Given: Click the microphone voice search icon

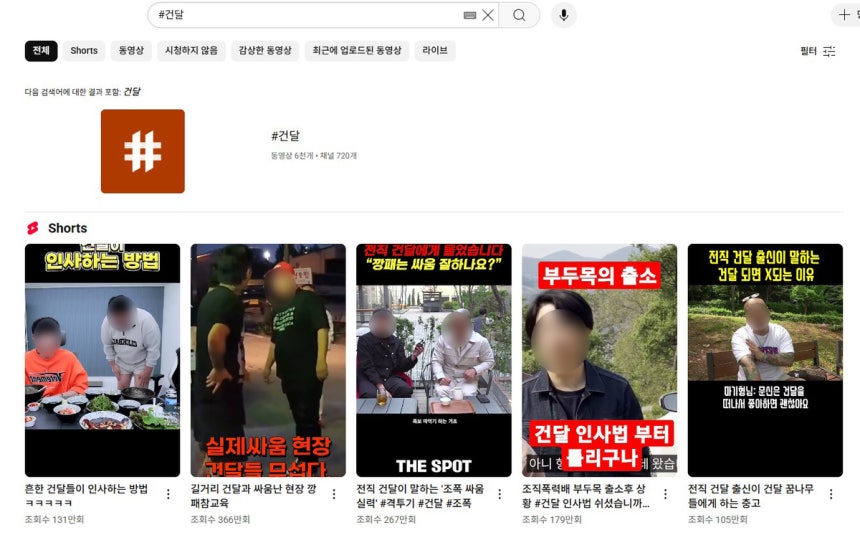Looking at the screenshot, I should (x=563, y=15).
